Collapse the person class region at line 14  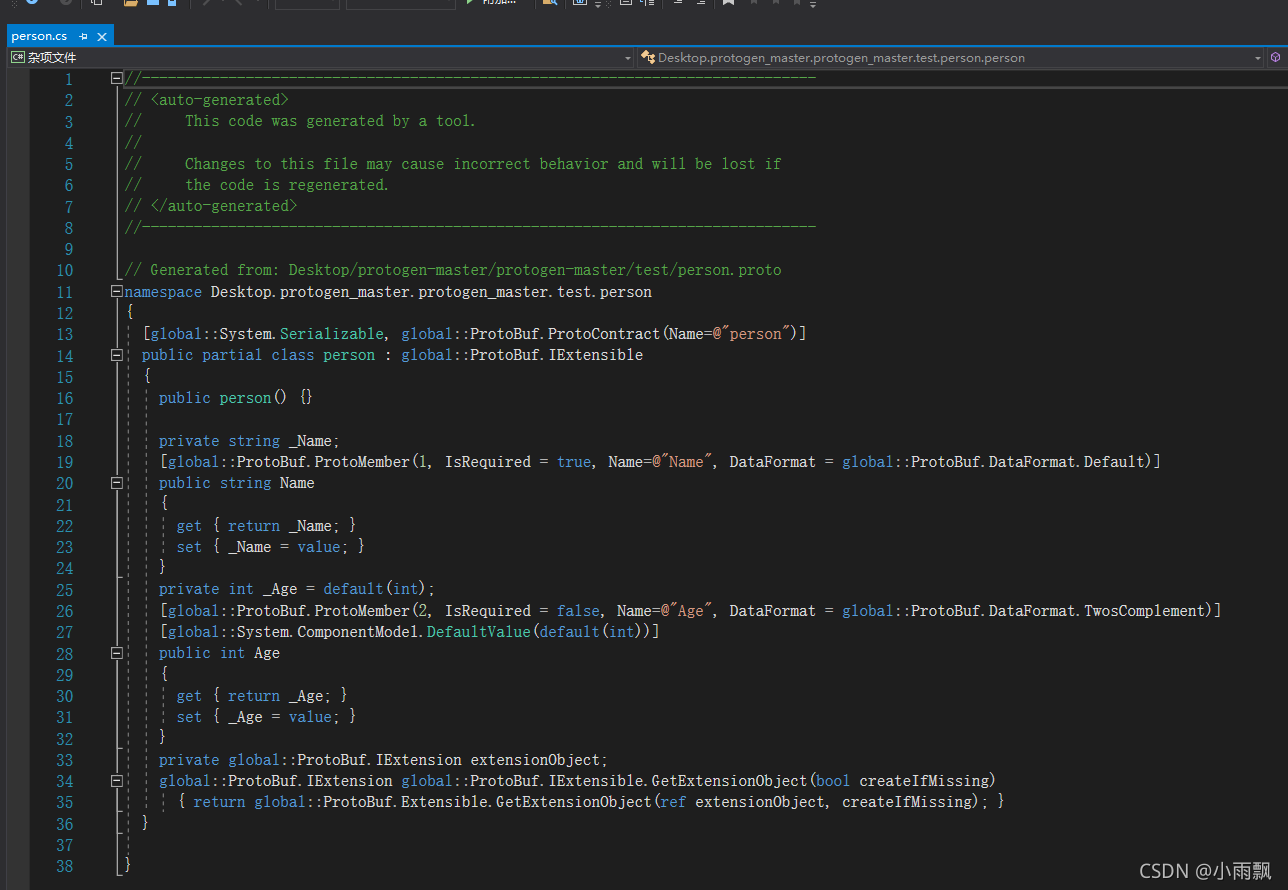click(x=116, y=355)
